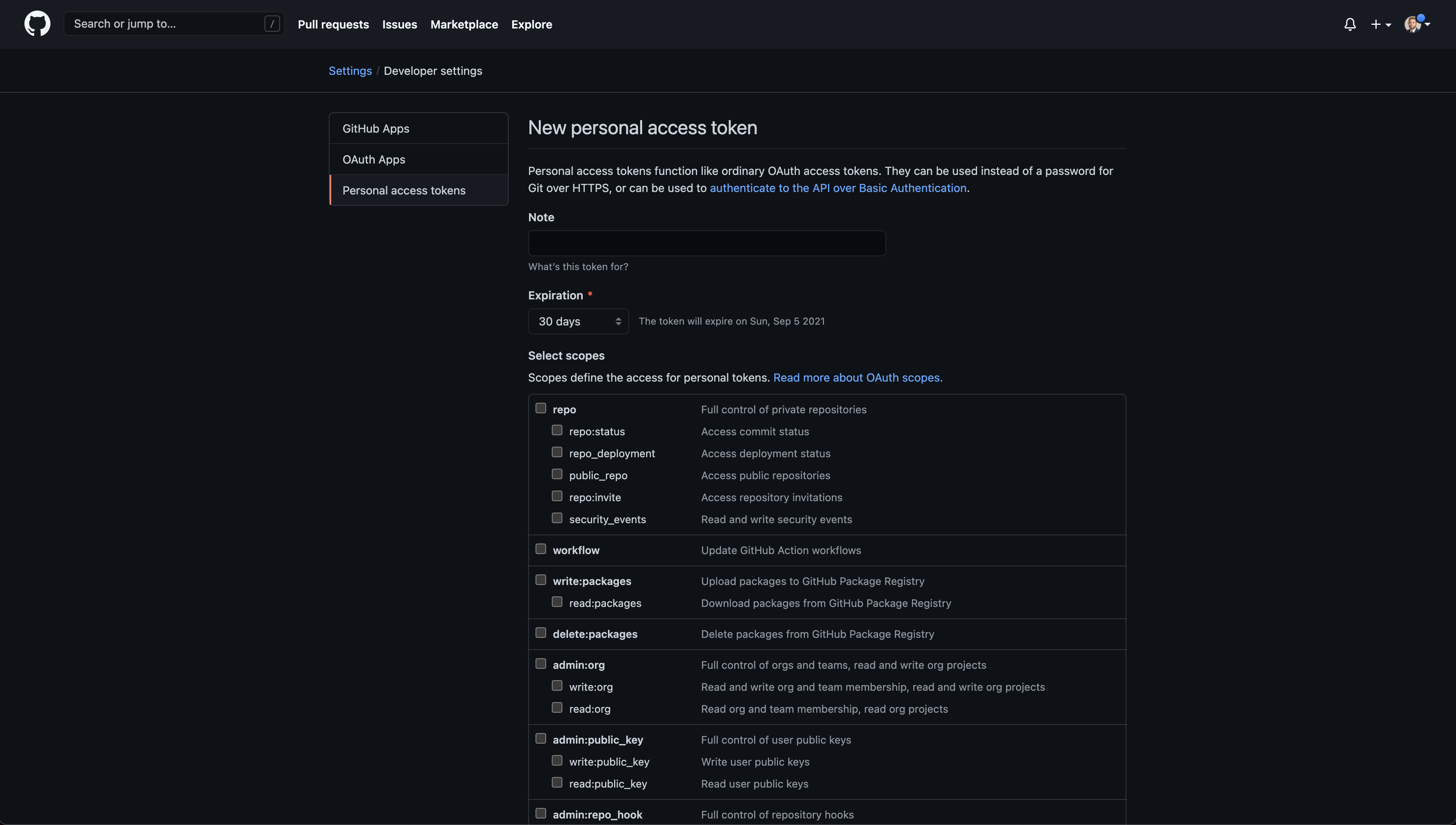This screenshot has width=1456, height=825.
Task: Click the slash shortcut icon in search
Action: [x=272, y=24]
